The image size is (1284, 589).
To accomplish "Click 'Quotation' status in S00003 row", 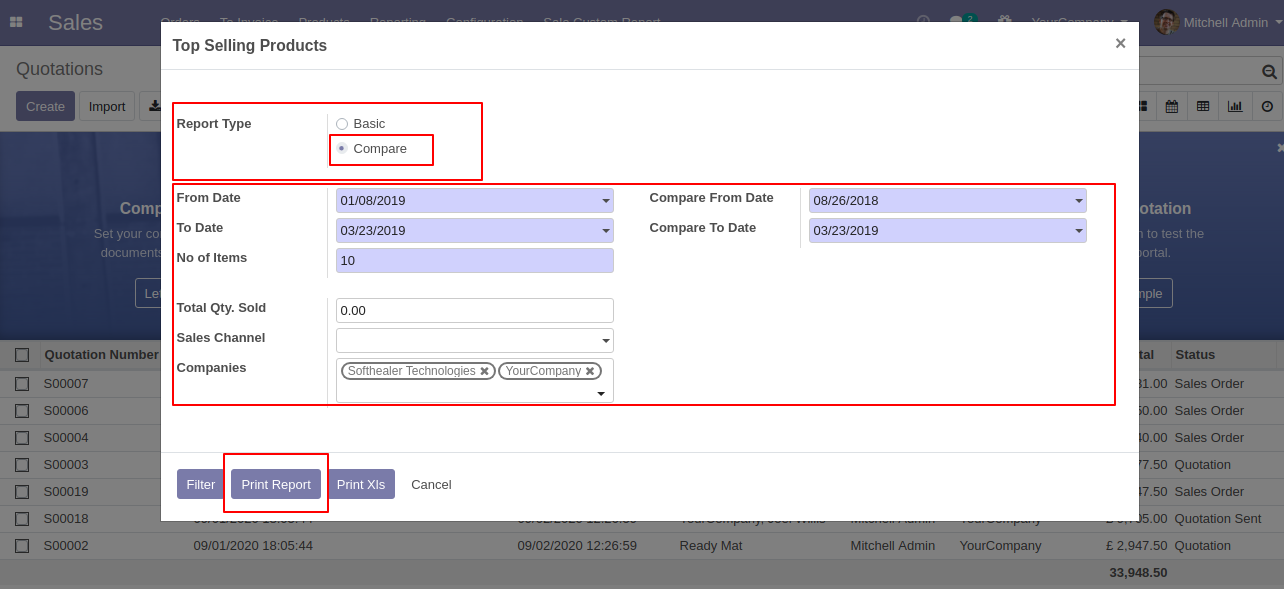I will [1203, 465].
